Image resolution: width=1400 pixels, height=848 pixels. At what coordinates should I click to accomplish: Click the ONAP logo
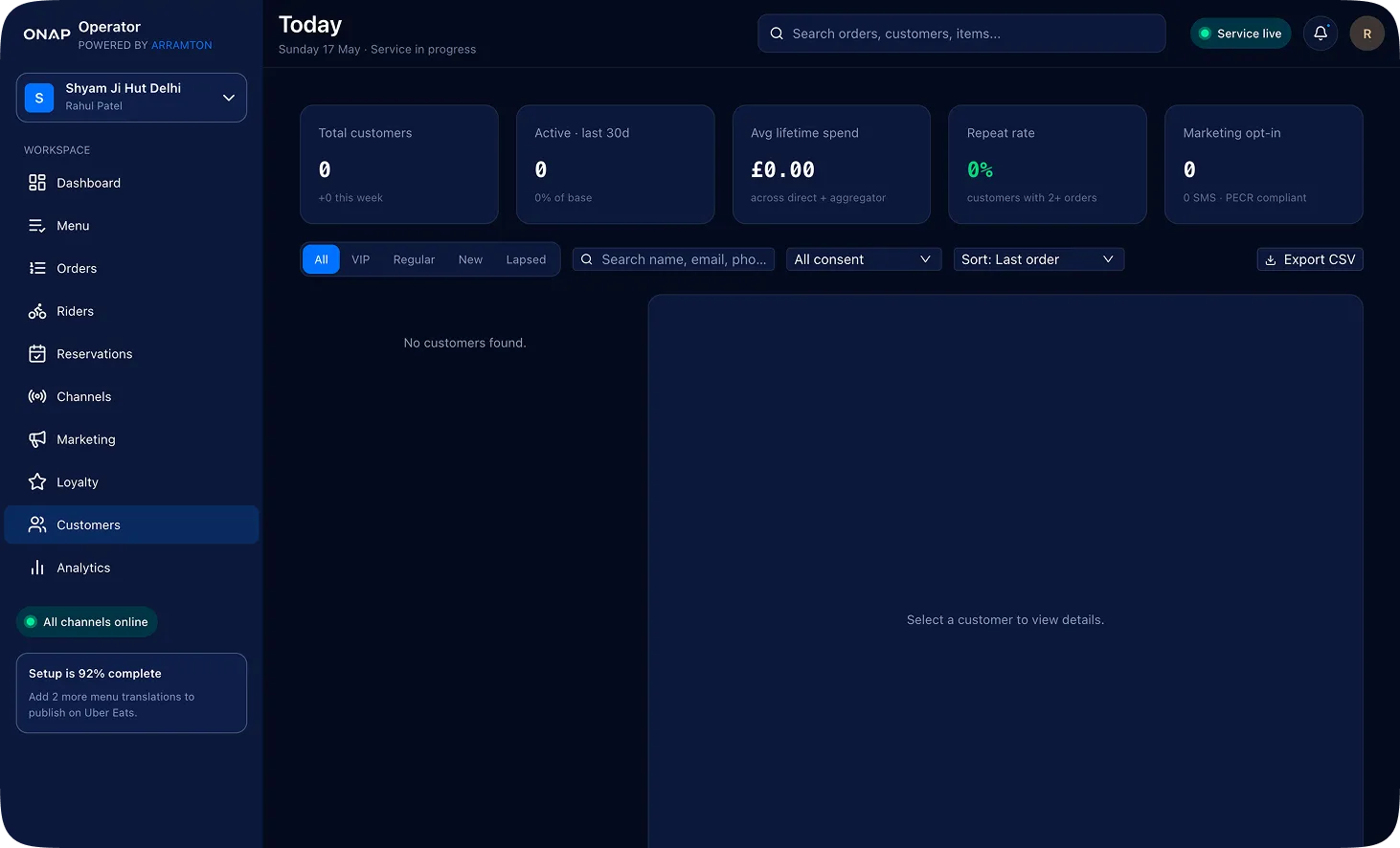coord(47,34)
